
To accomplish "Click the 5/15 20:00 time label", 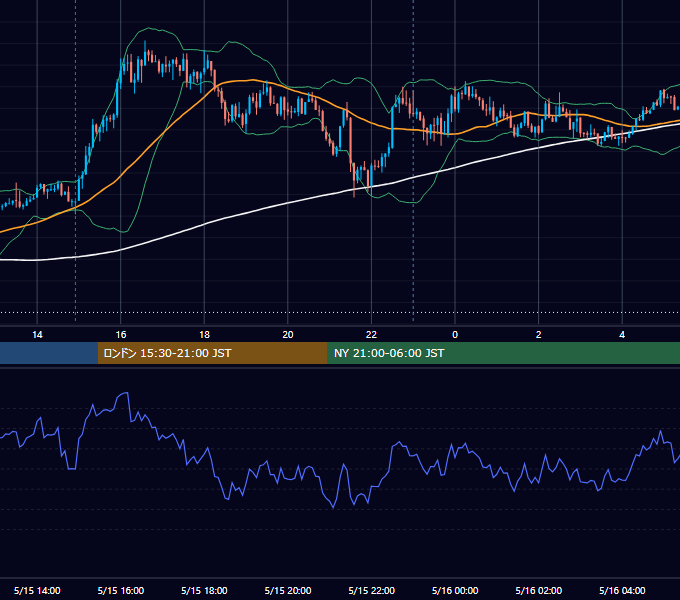I will (x=288, y=590).
